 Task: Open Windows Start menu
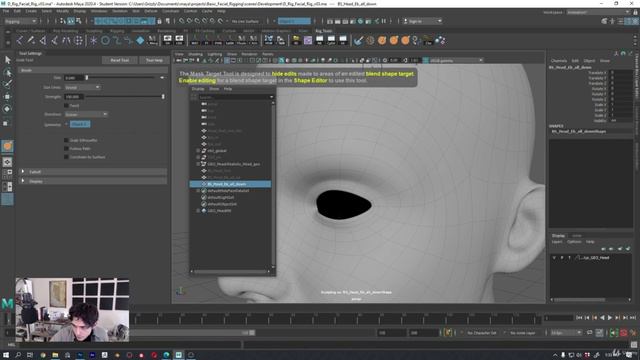pos(6,355)
